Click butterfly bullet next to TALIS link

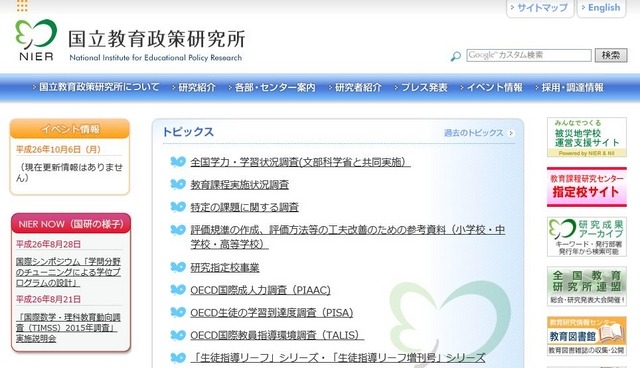[178, 335]
